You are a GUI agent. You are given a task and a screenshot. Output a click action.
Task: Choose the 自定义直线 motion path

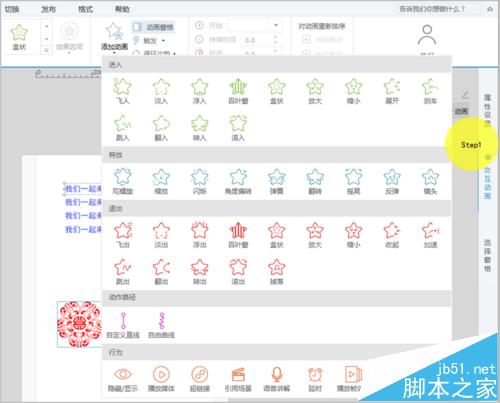[123, 325]
